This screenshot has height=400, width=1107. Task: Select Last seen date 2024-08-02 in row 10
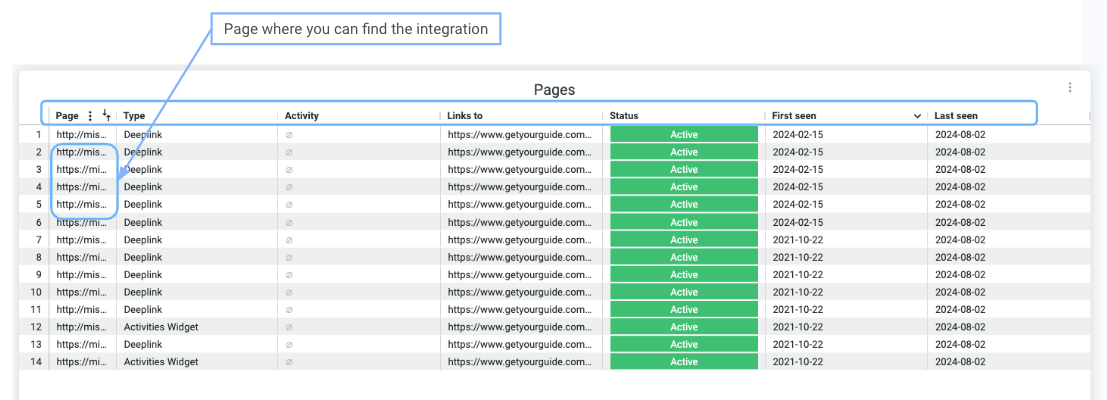pyautogui.click(x=960, y=292)
